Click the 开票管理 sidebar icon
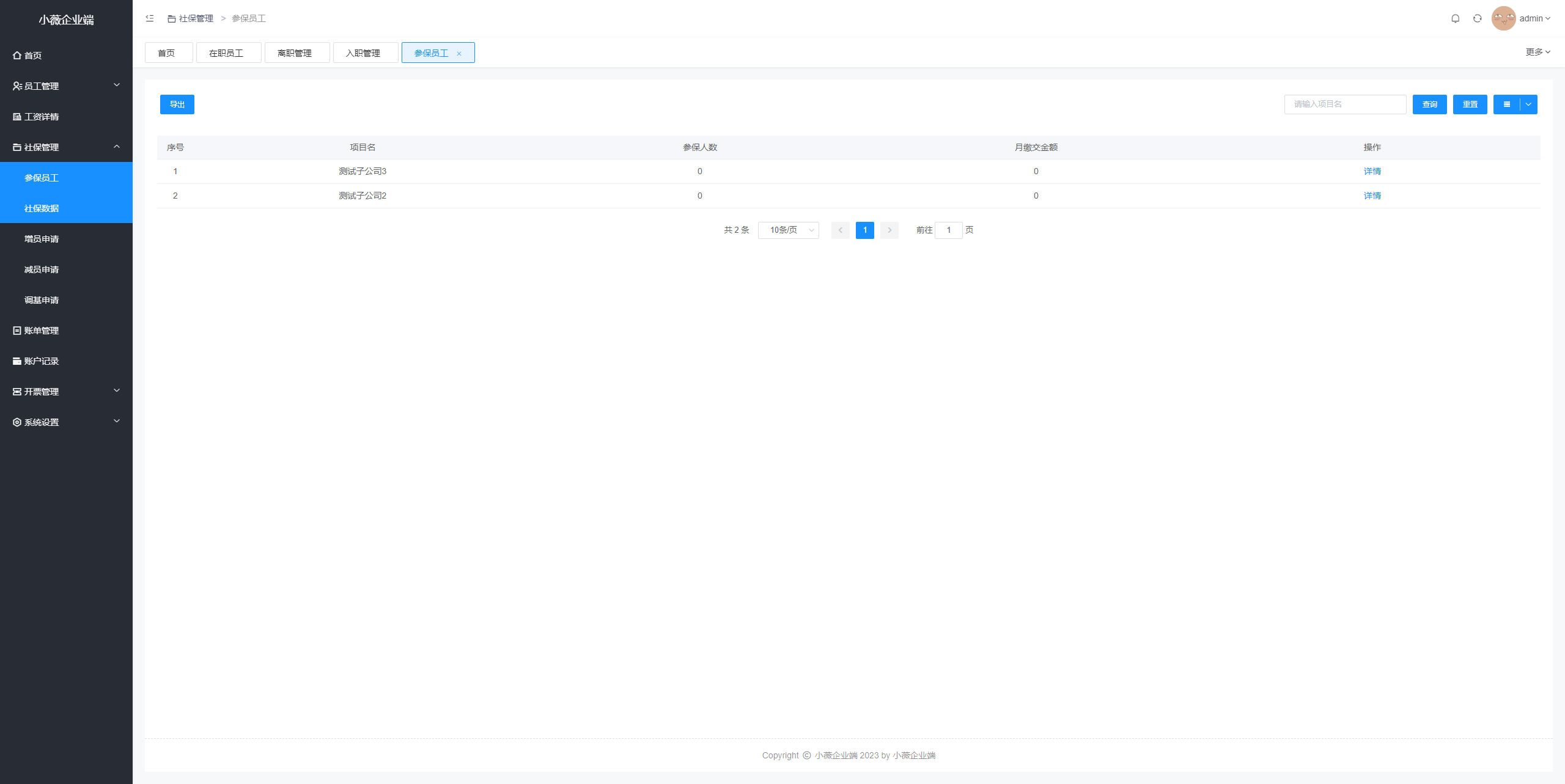This screenshot has width=1565, height=784. click(17, 391)
